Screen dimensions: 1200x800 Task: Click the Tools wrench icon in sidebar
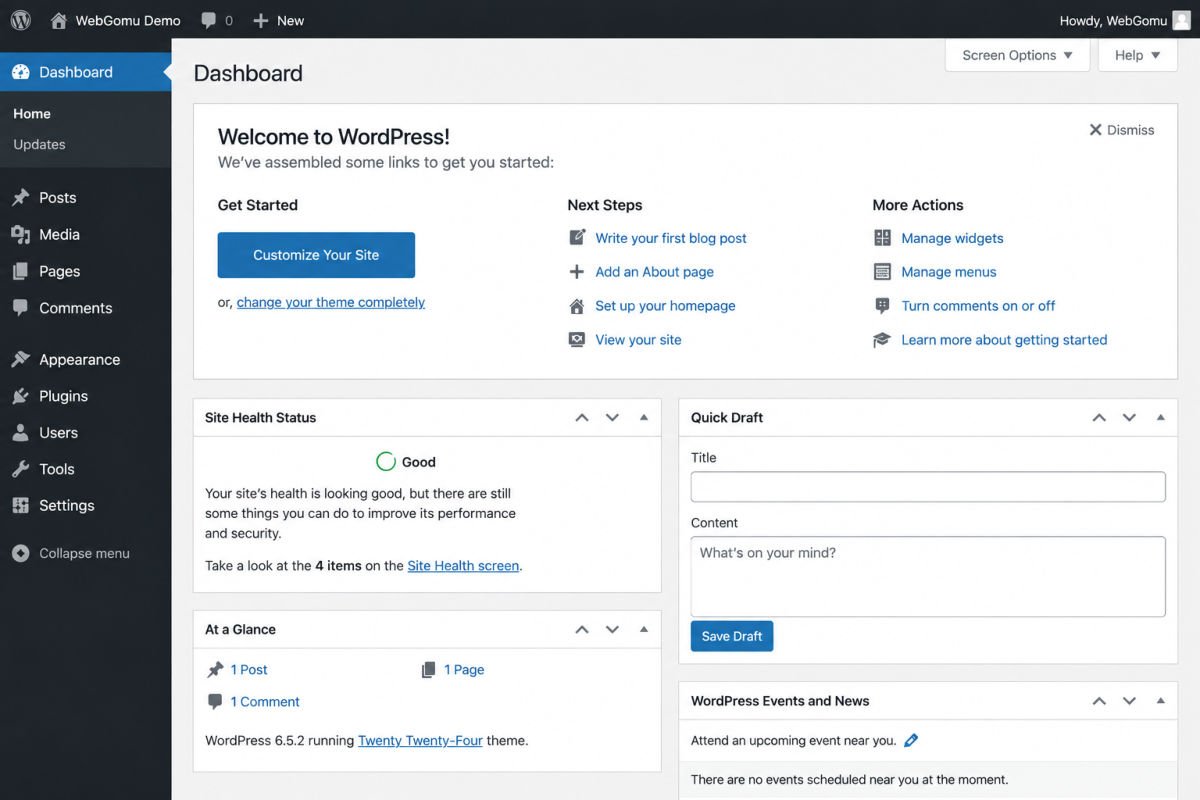coord(20,469)
